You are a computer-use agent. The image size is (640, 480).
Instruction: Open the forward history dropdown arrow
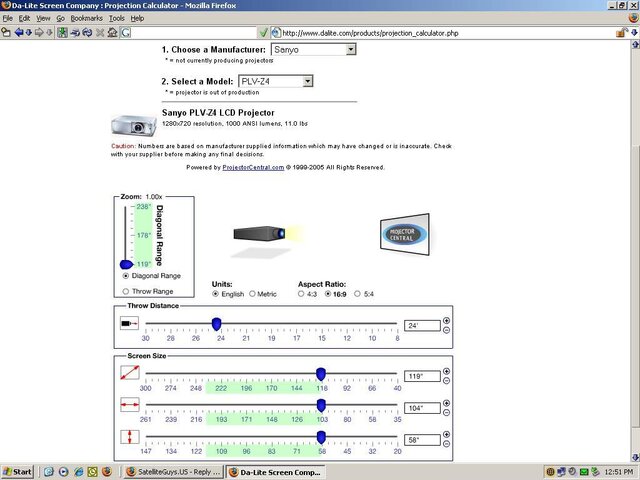pos(49,33)
